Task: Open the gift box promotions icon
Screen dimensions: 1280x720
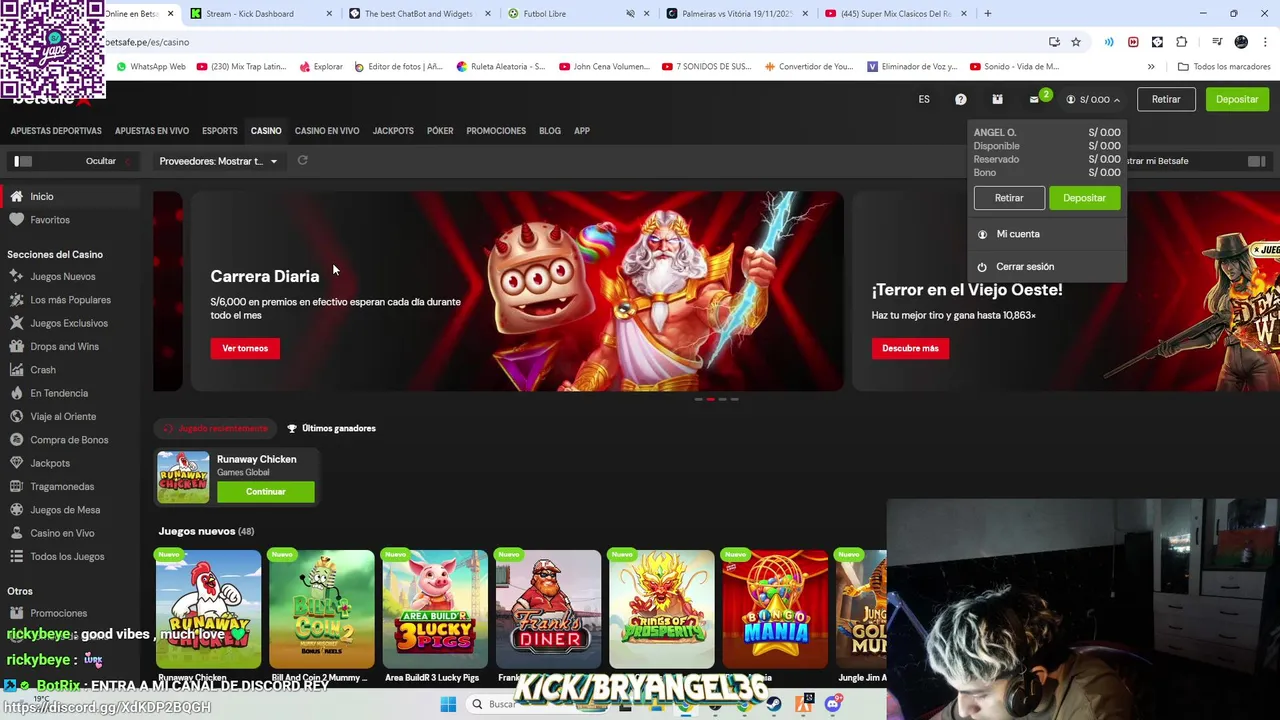Action: 997,99
